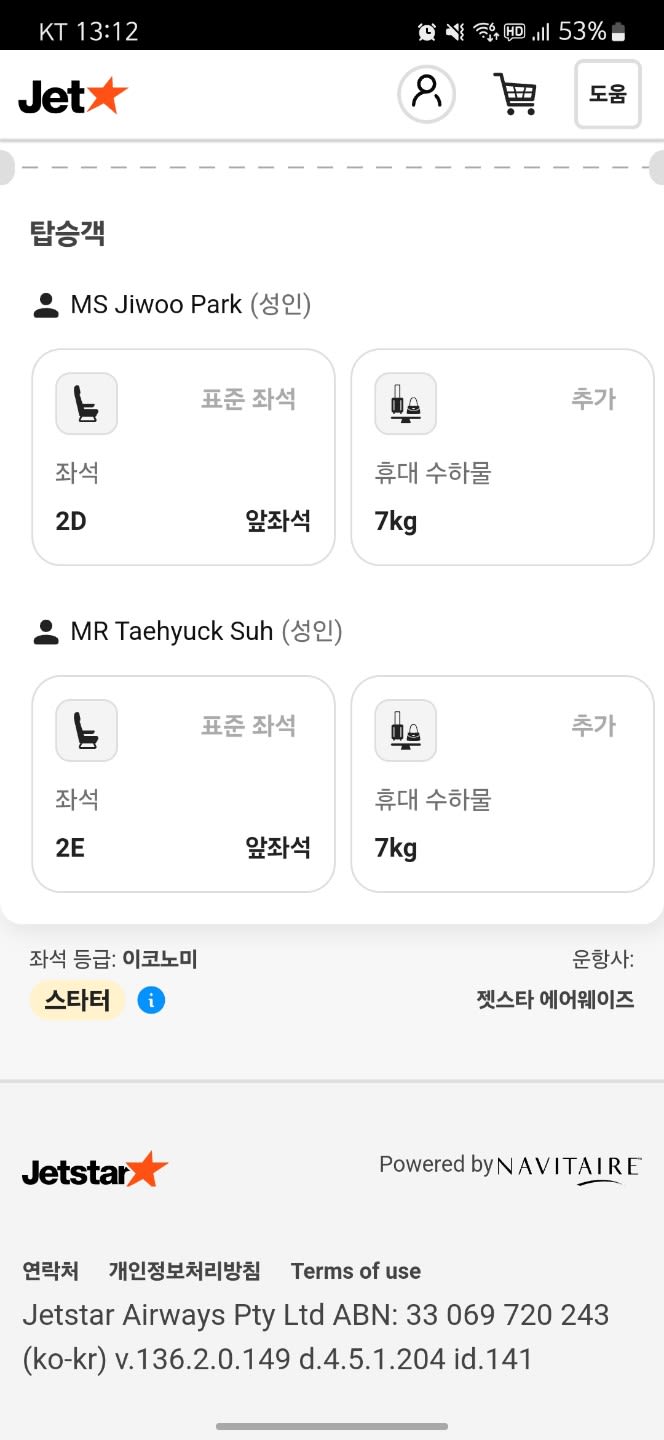Select Jiwoo Park's seat 2D card

pos(183,457)
